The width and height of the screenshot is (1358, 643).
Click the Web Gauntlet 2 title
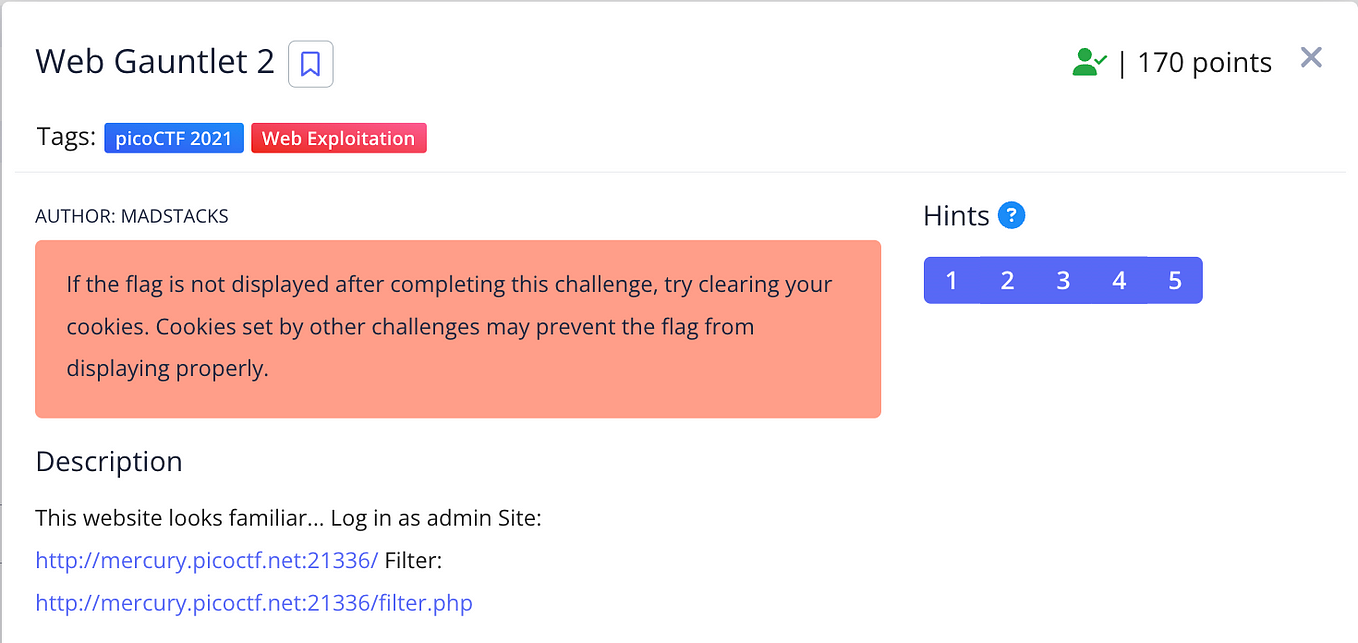pos(155,62)
